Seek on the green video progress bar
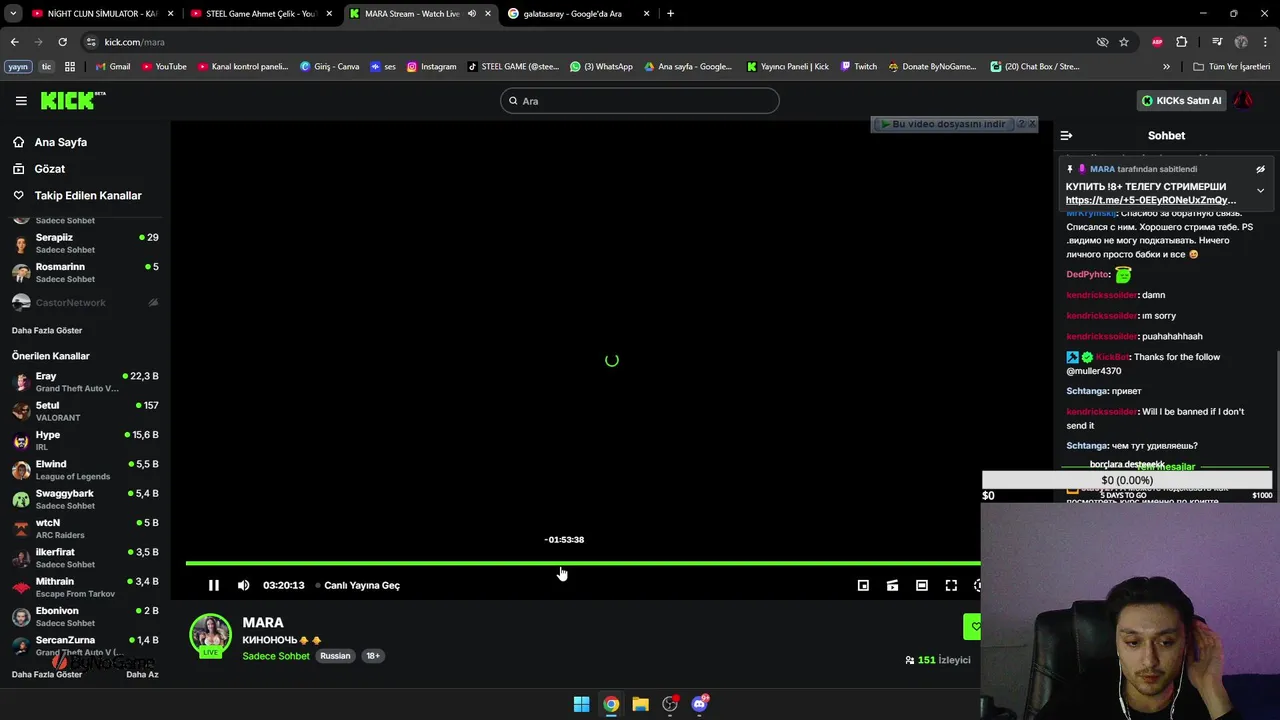 coord(582,563)
